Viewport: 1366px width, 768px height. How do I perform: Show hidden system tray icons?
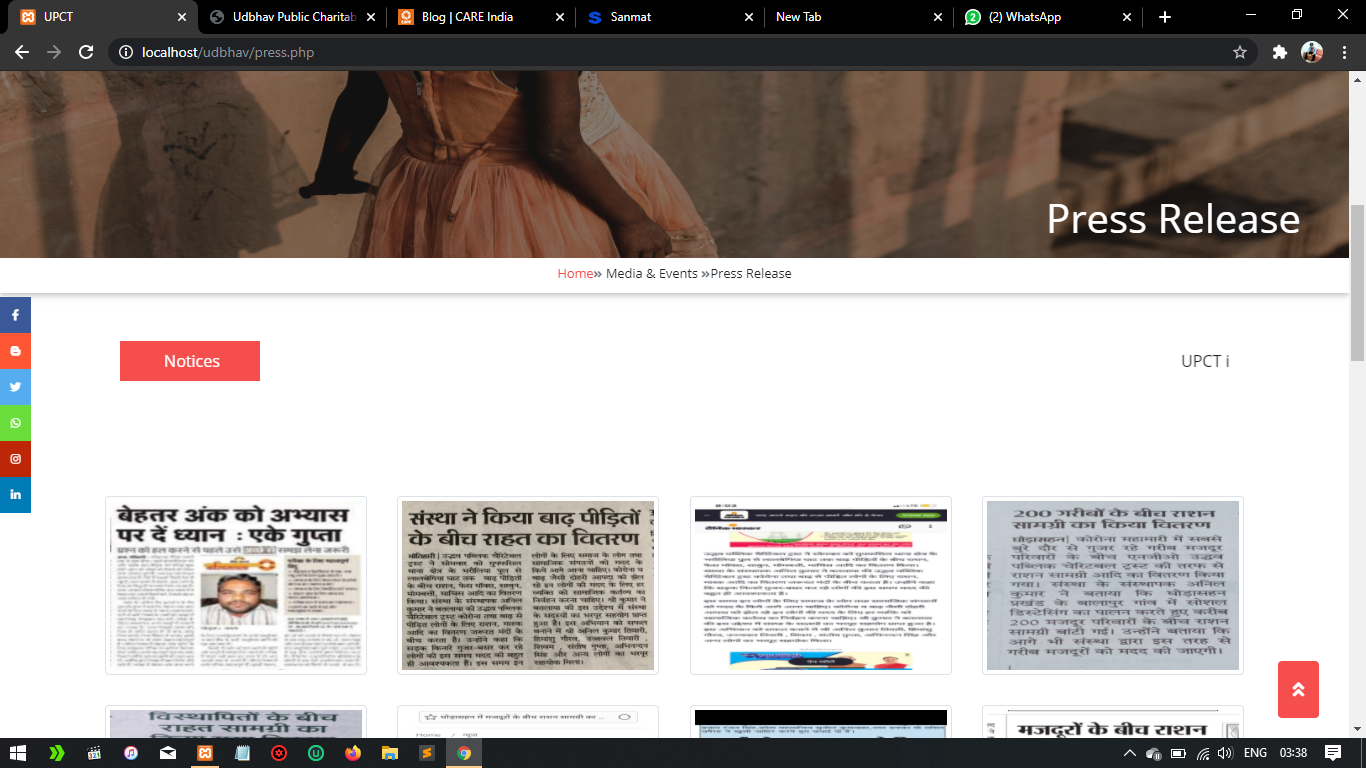pyautogui.click(x=1130, y=753)
